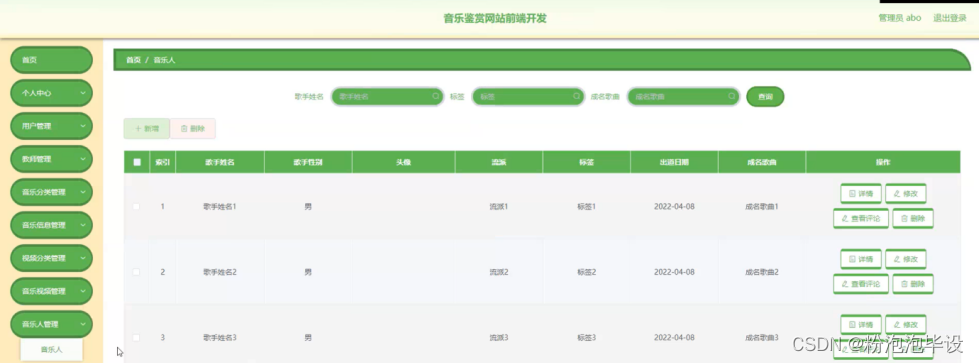Screen dimensions: 979x363
Task: Check the checkbox for row 歌手姓名2
Action: [x=137, y=272]
